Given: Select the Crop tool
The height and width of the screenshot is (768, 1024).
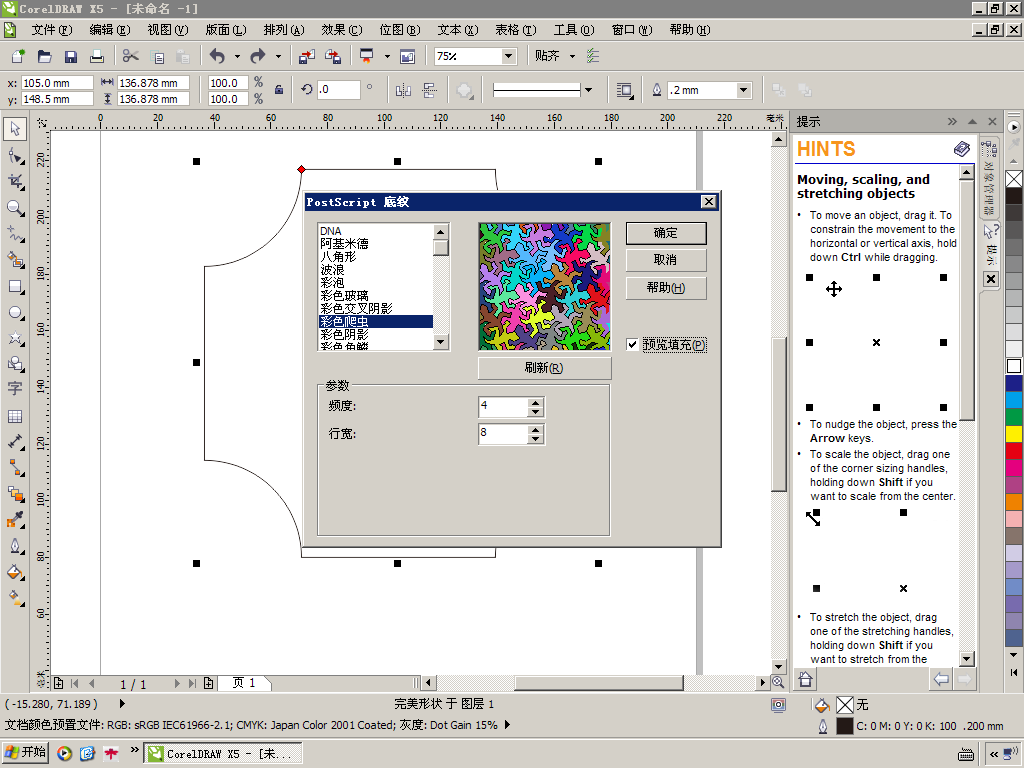Looking at the screenshot, I should [x=16, y=182].
